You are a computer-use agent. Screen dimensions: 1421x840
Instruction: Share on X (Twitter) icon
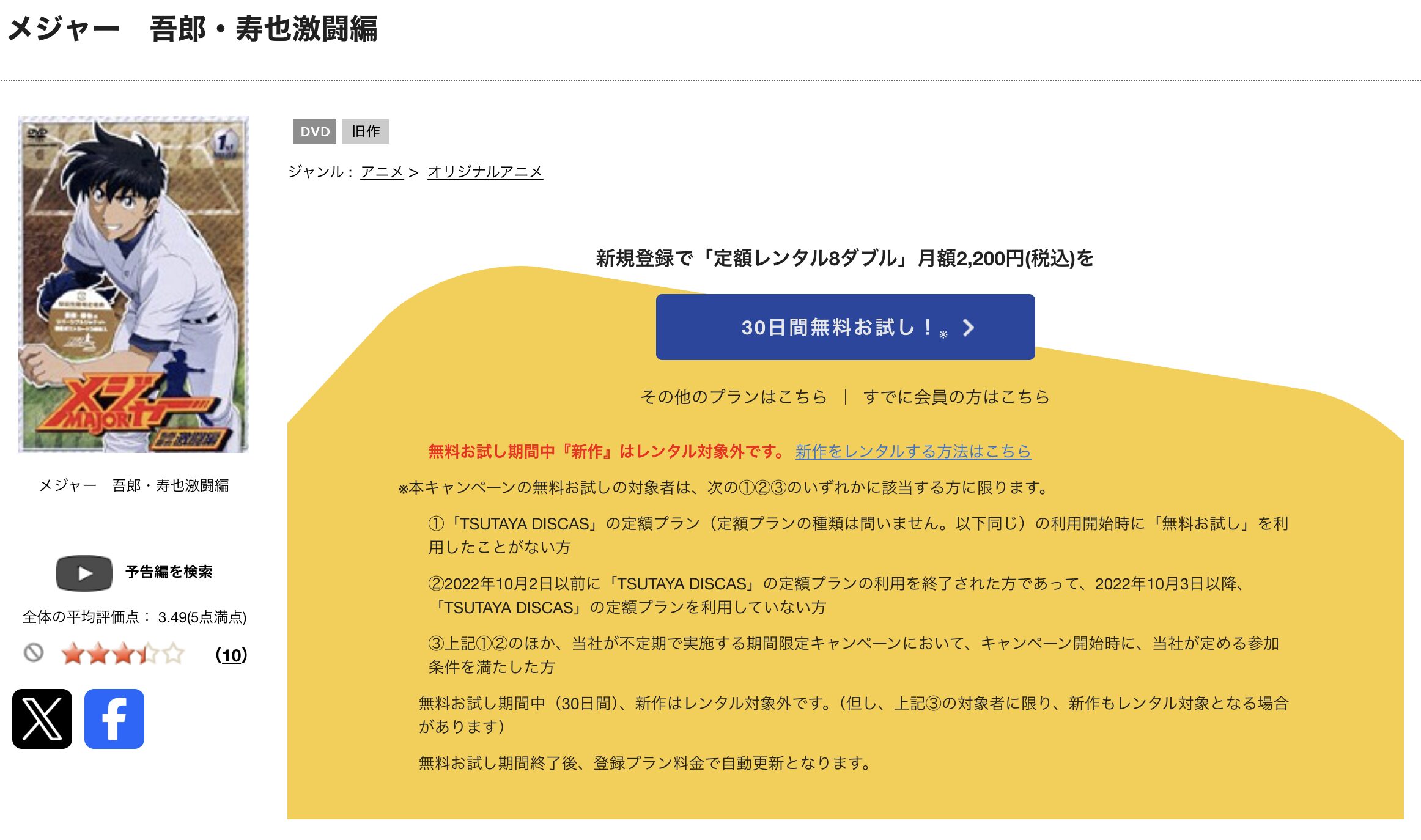[x=42, y=718]
